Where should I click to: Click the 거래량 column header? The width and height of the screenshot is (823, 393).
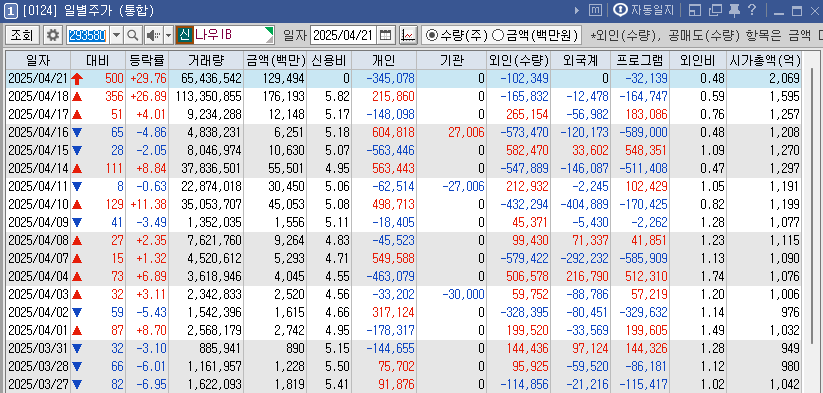(205, 60)
